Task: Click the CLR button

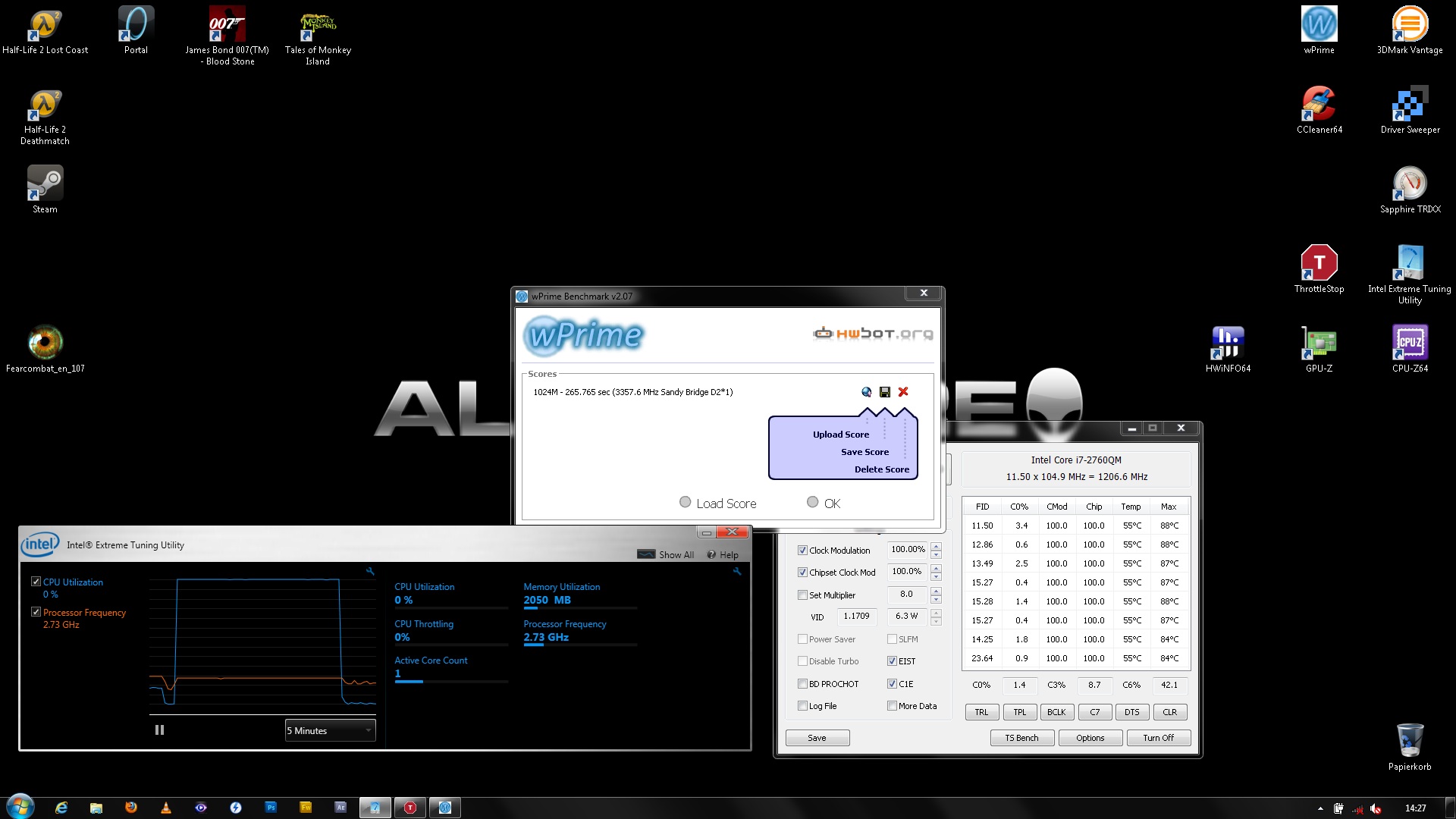Action: point(1169,712)
